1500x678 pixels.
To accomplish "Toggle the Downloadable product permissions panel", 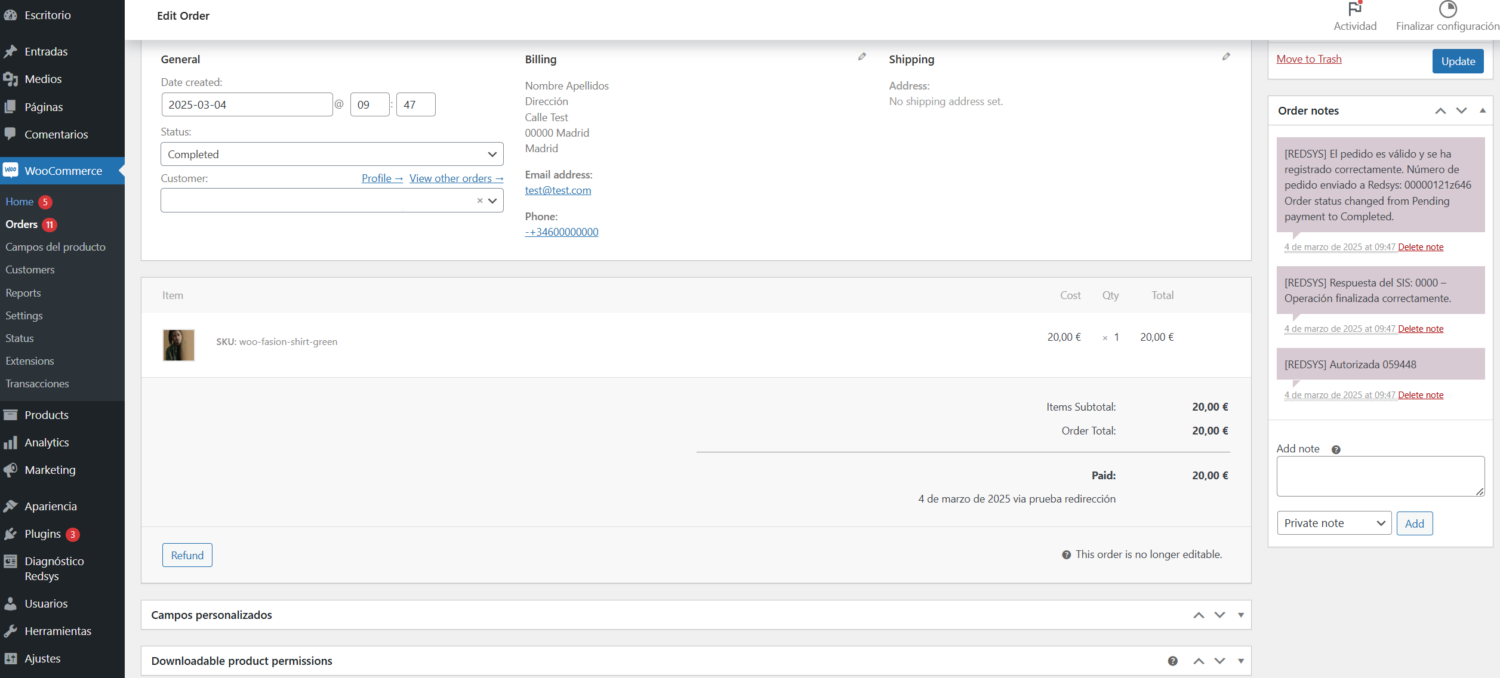I will (x=1241, y=661).
